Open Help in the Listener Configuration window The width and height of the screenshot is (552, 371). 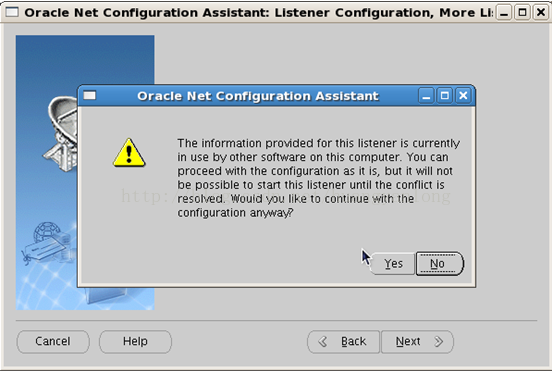coord(135,341)
